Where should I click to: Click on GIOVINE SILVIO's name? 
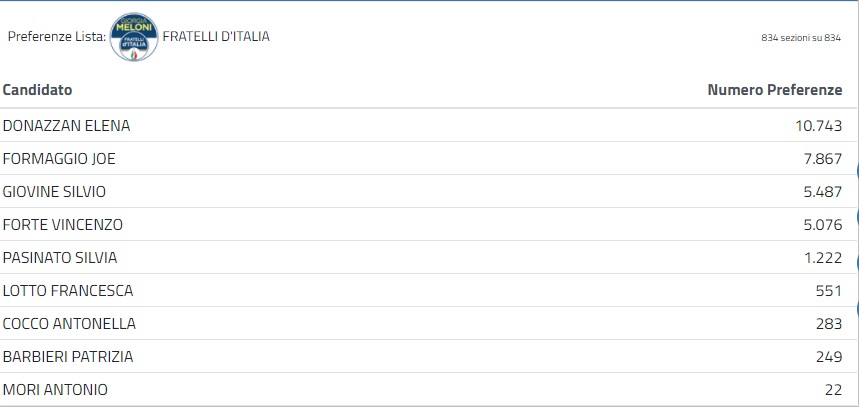click(54, 192)
